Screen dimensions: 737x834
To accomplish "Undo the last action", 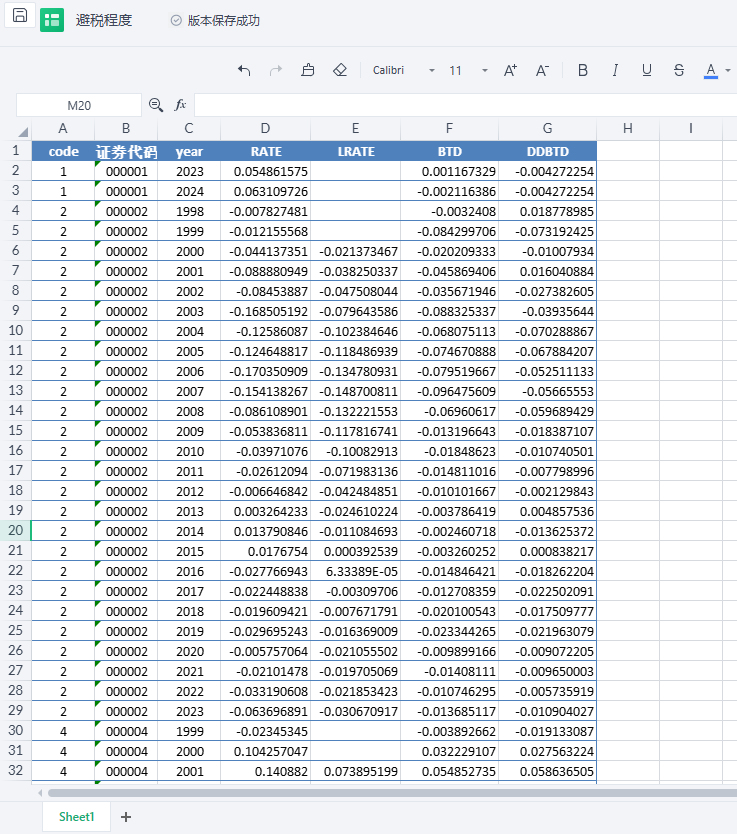I will (x=244, y=70).
